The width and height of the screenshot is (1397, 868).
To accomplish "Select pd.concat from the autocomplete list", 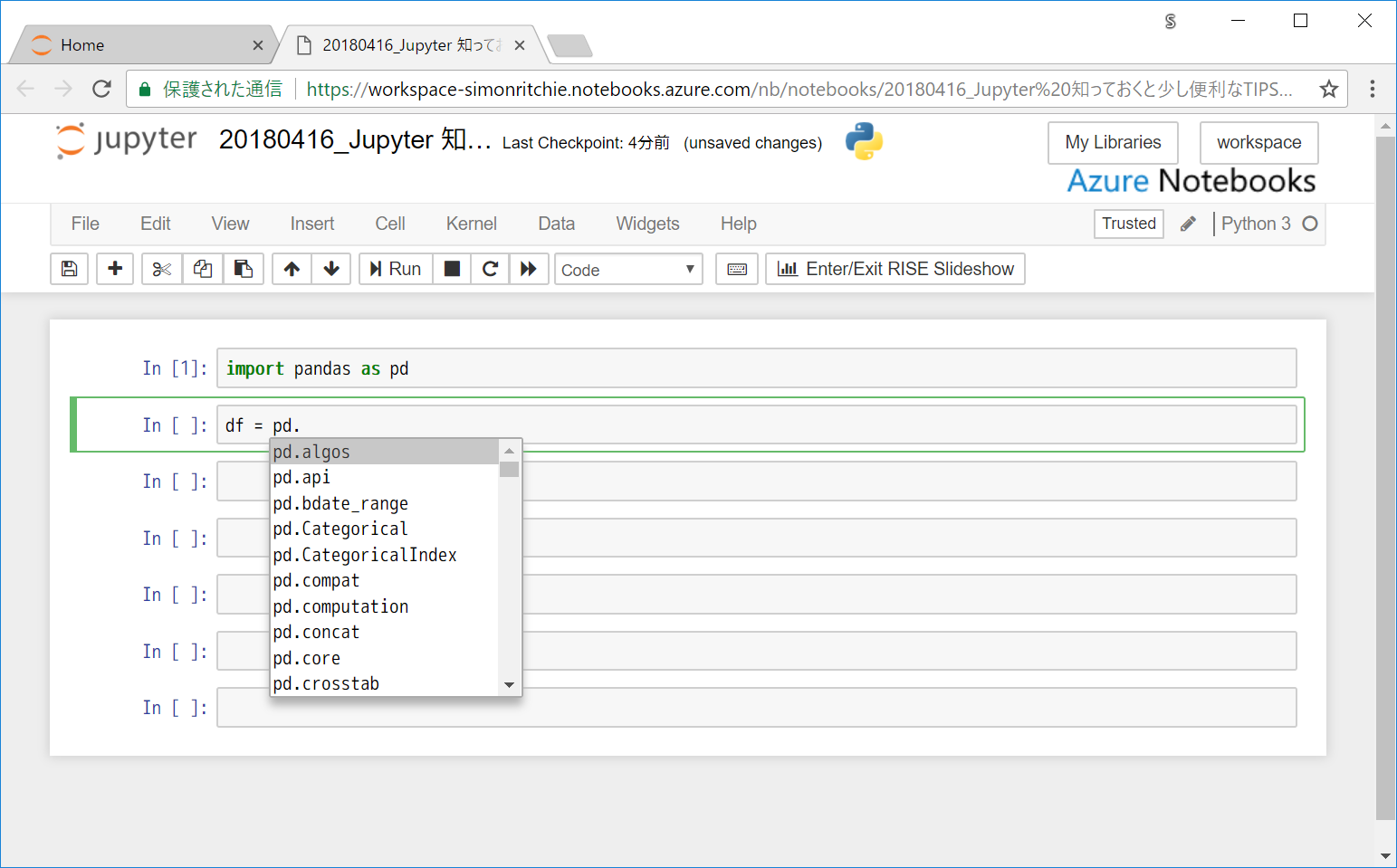I will pos(316,632).
